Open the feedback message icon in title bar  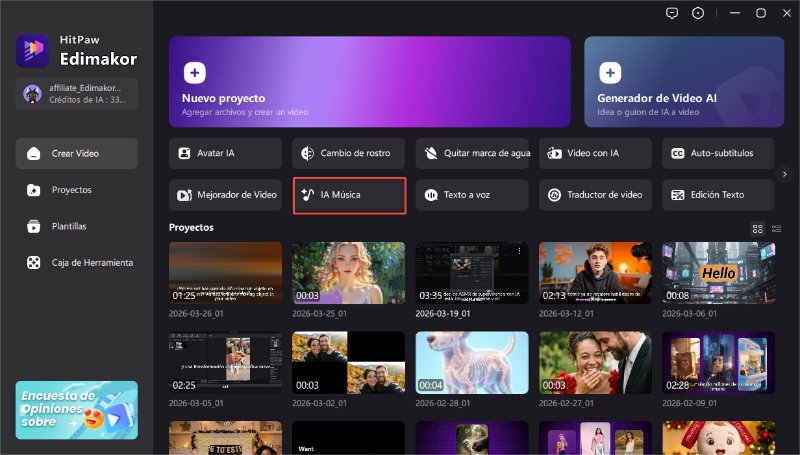[x=672, y=13]
